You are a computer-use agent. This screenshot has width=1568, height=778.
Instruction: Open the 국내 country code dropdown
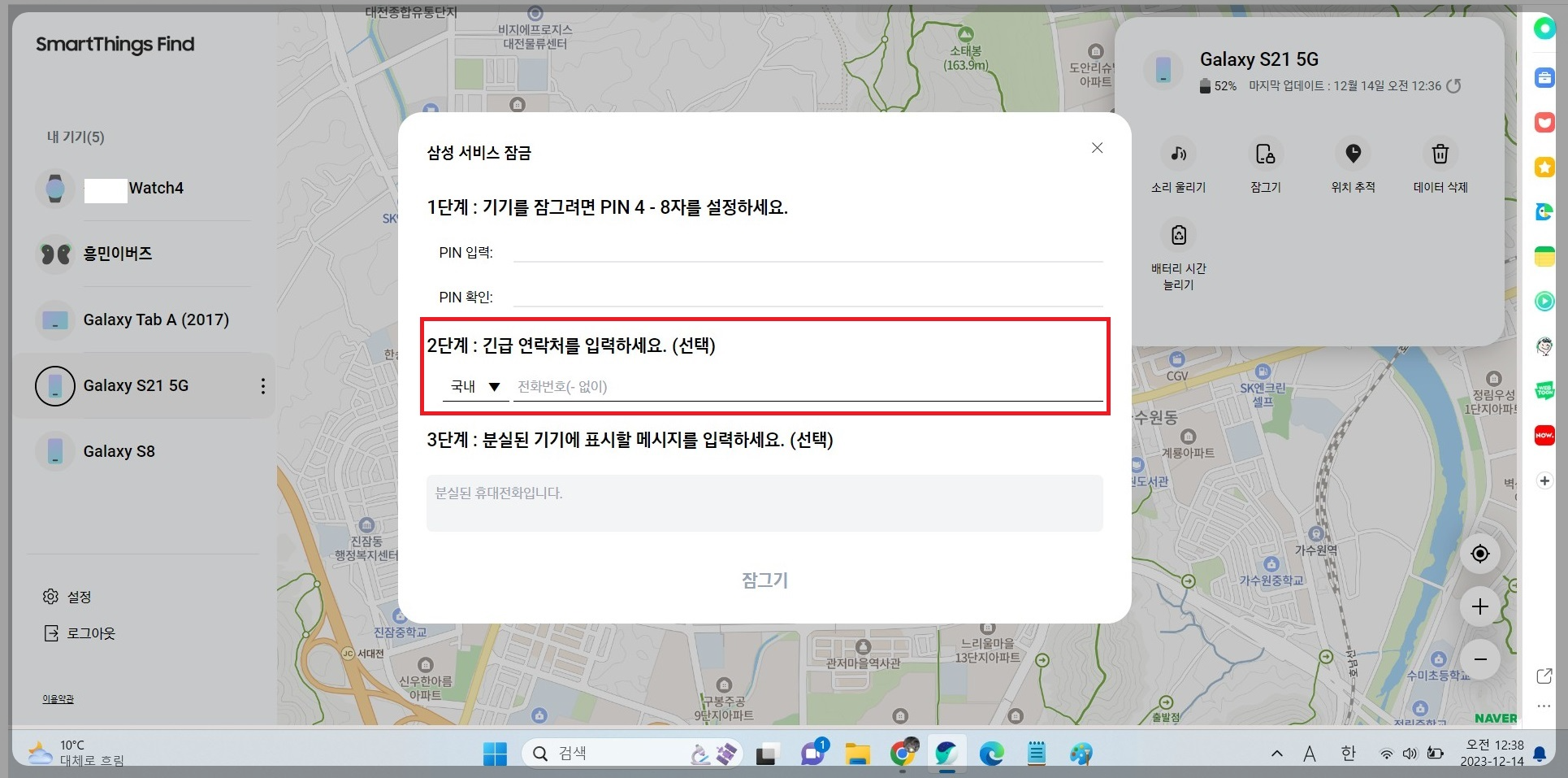point(476,386)
